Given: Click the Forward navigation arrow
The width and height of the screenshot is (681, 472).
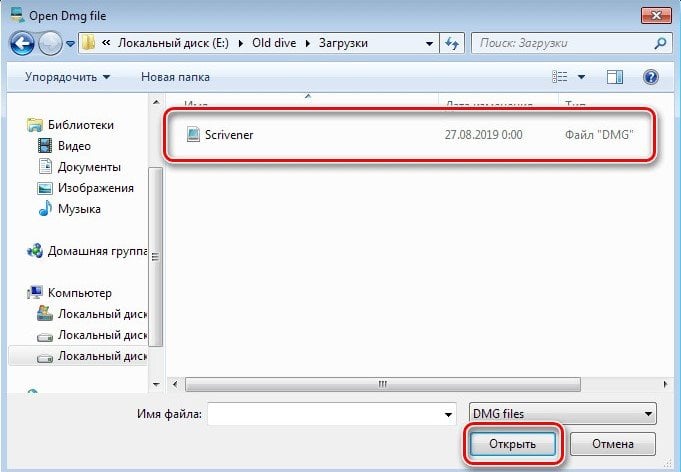Looking at the screenshot, I should coord(50,43).
